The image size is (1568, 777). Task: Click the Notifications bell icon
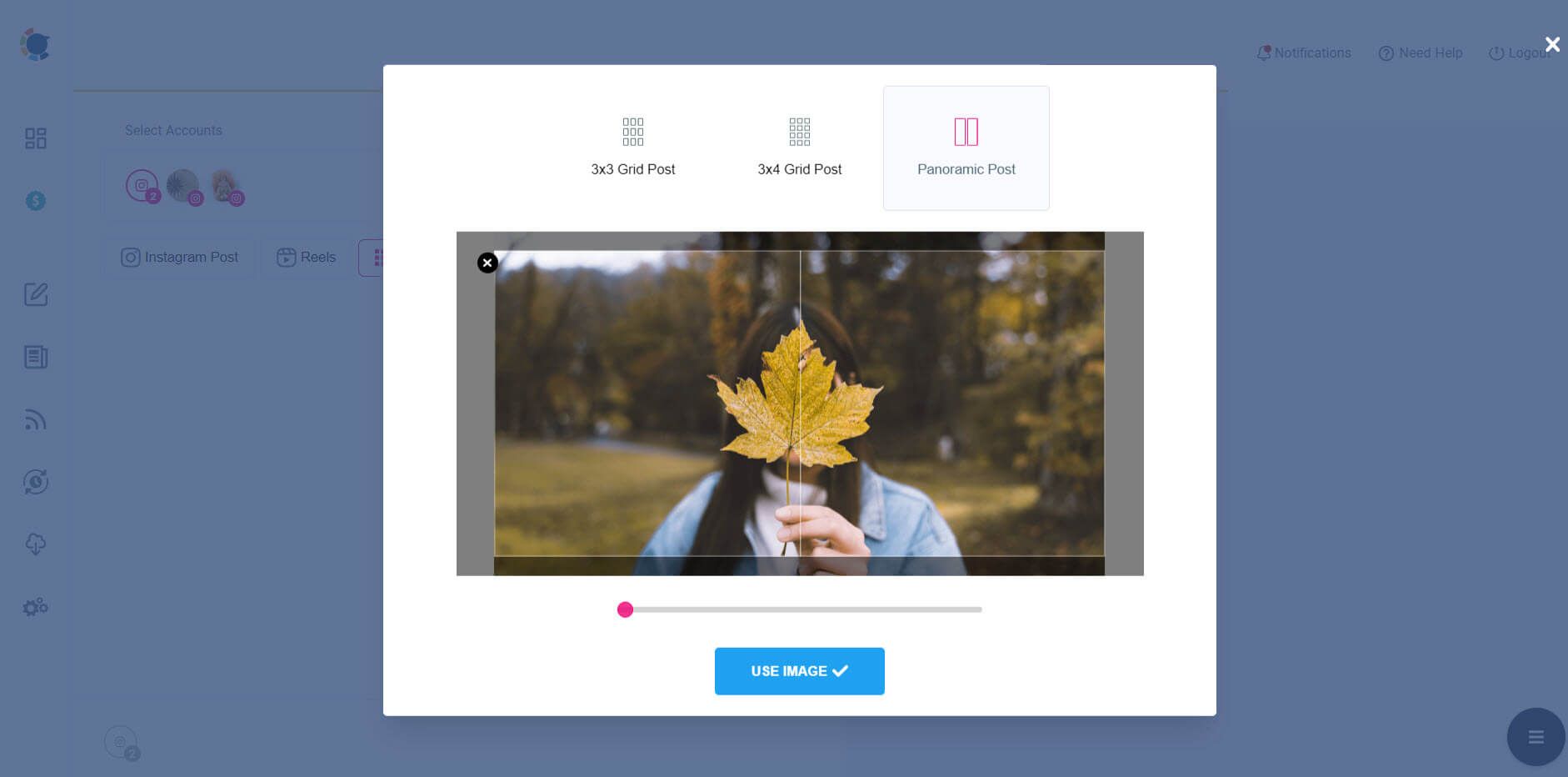pos(1263,53)
